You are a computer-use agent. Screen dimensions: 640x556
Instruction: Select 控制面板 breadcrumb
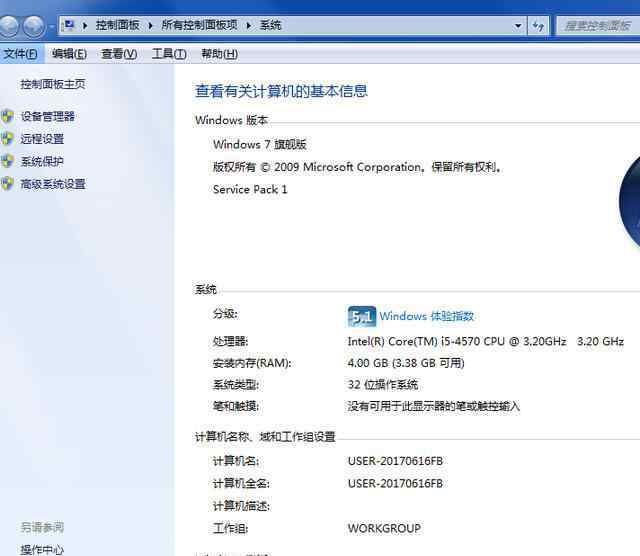tap(118, 25)
